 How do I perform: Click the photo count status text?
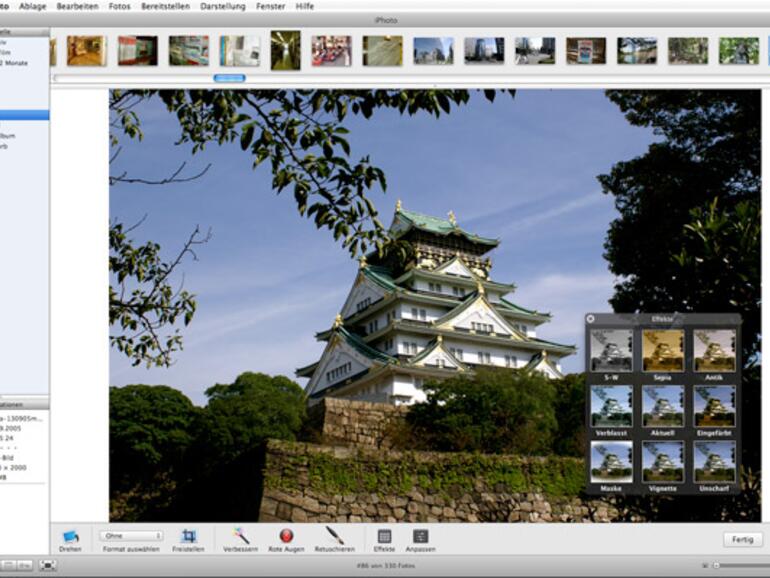click(385, 566)
